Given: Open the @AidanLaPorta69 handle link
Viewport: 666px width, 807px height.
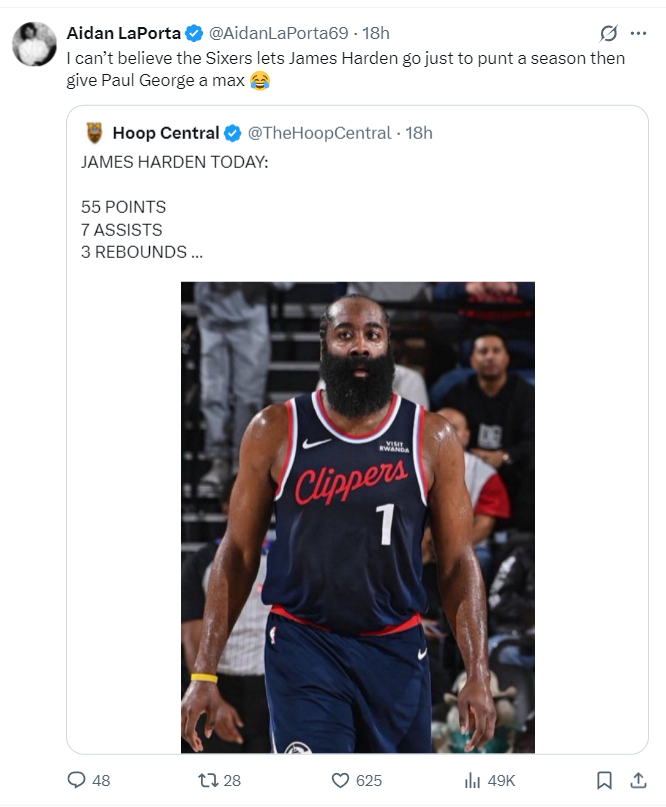Looking at the screenshot, I should pyautogui.click(x=278, y=33).
